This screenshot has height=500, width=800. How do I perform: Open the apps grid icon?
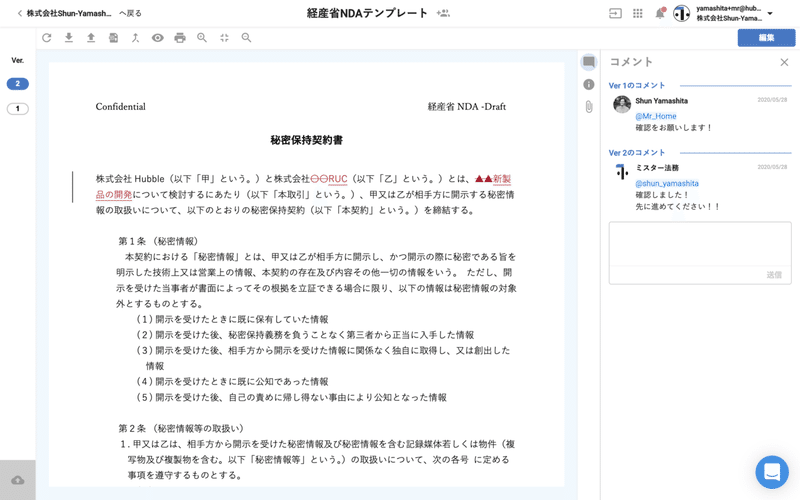pyautogui.click(x=638, y=14)
